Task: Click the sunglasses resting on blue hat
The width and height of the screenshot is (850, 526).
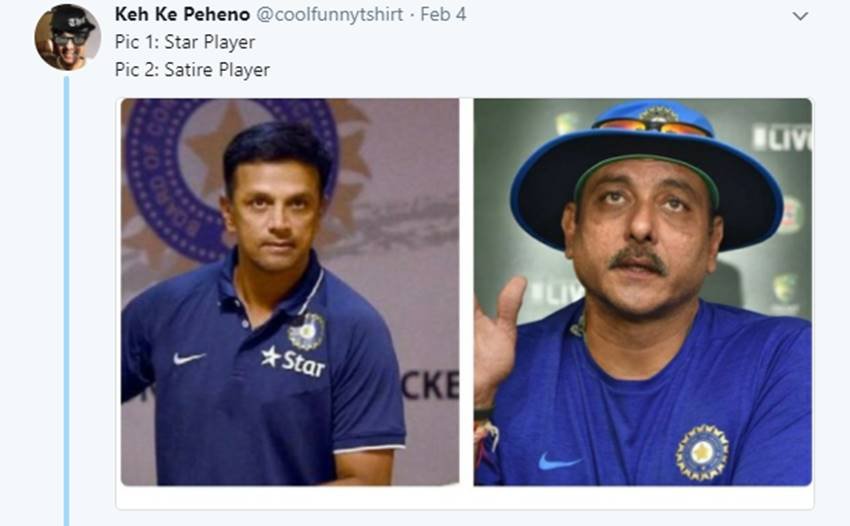Action: click(x=652, y=126)
